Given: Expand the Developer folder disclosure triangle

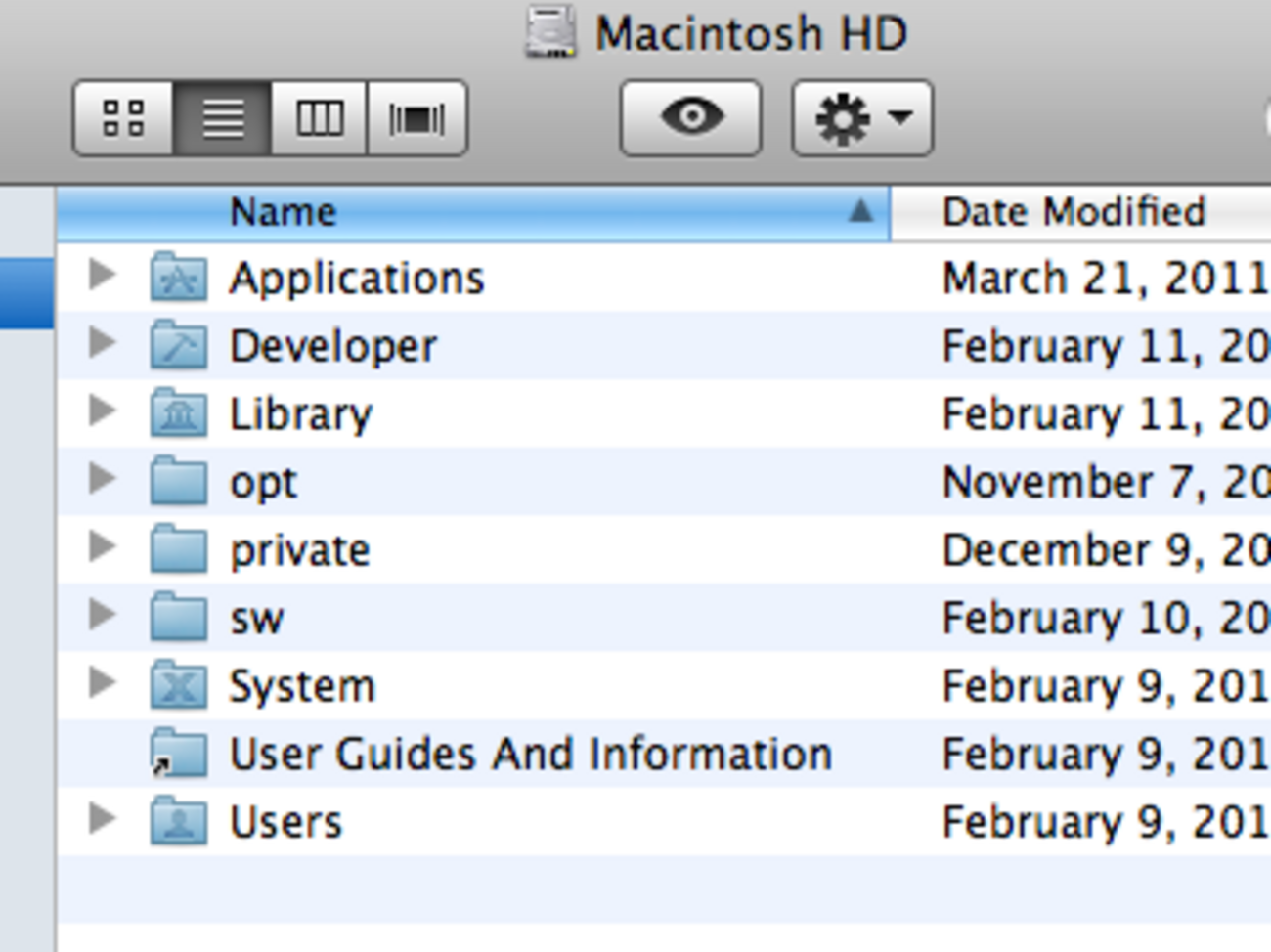Looking at the screenshot, I should click(x=102, y=343).
